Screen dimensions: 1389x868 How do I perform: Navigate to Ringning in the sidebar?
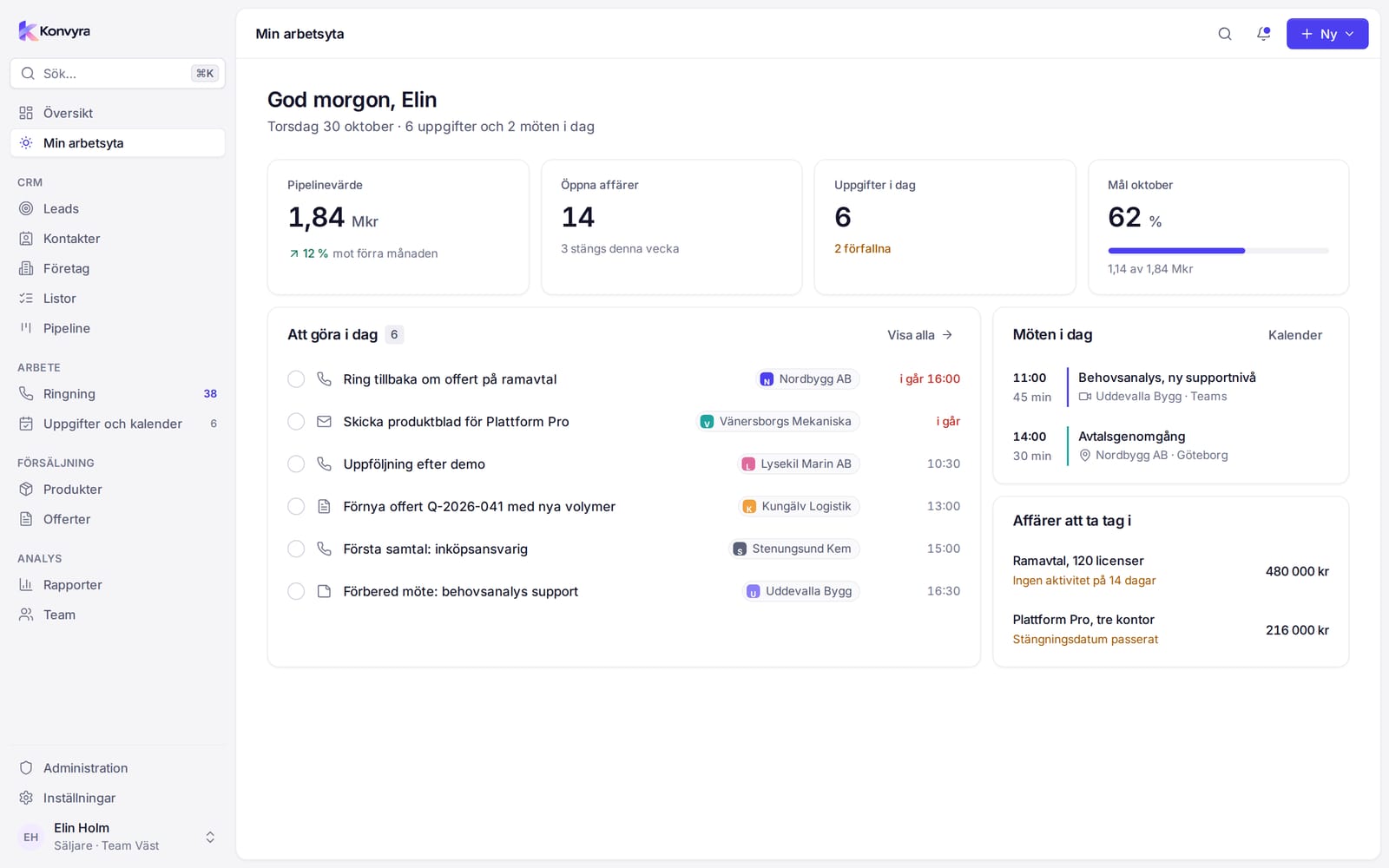point(118,394)
